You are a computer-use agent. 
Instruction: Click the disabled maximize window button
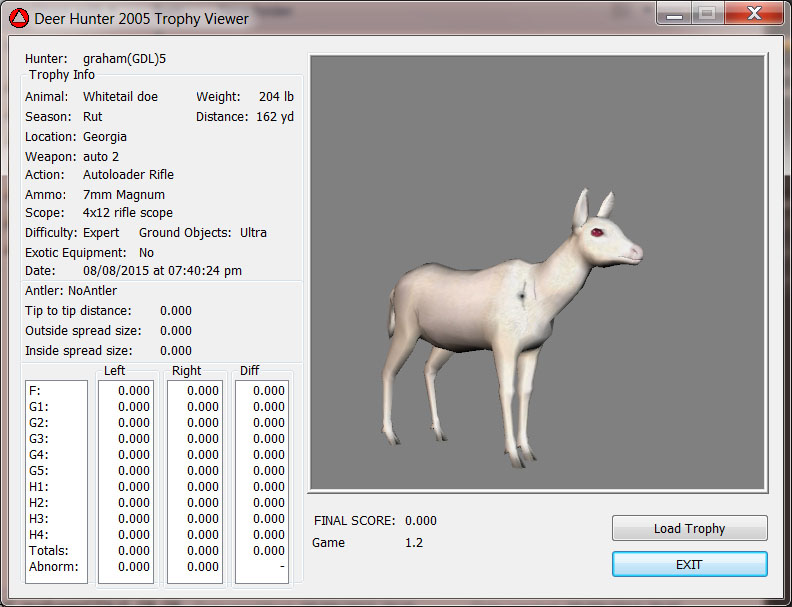tap(706, 14)
